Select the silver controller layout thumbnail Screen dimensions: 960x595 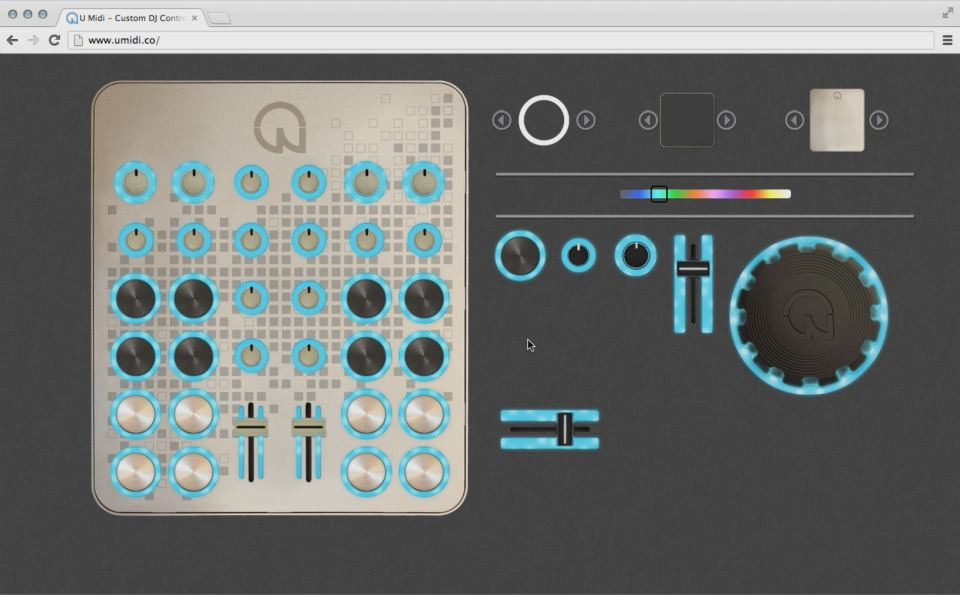point(837,120)
